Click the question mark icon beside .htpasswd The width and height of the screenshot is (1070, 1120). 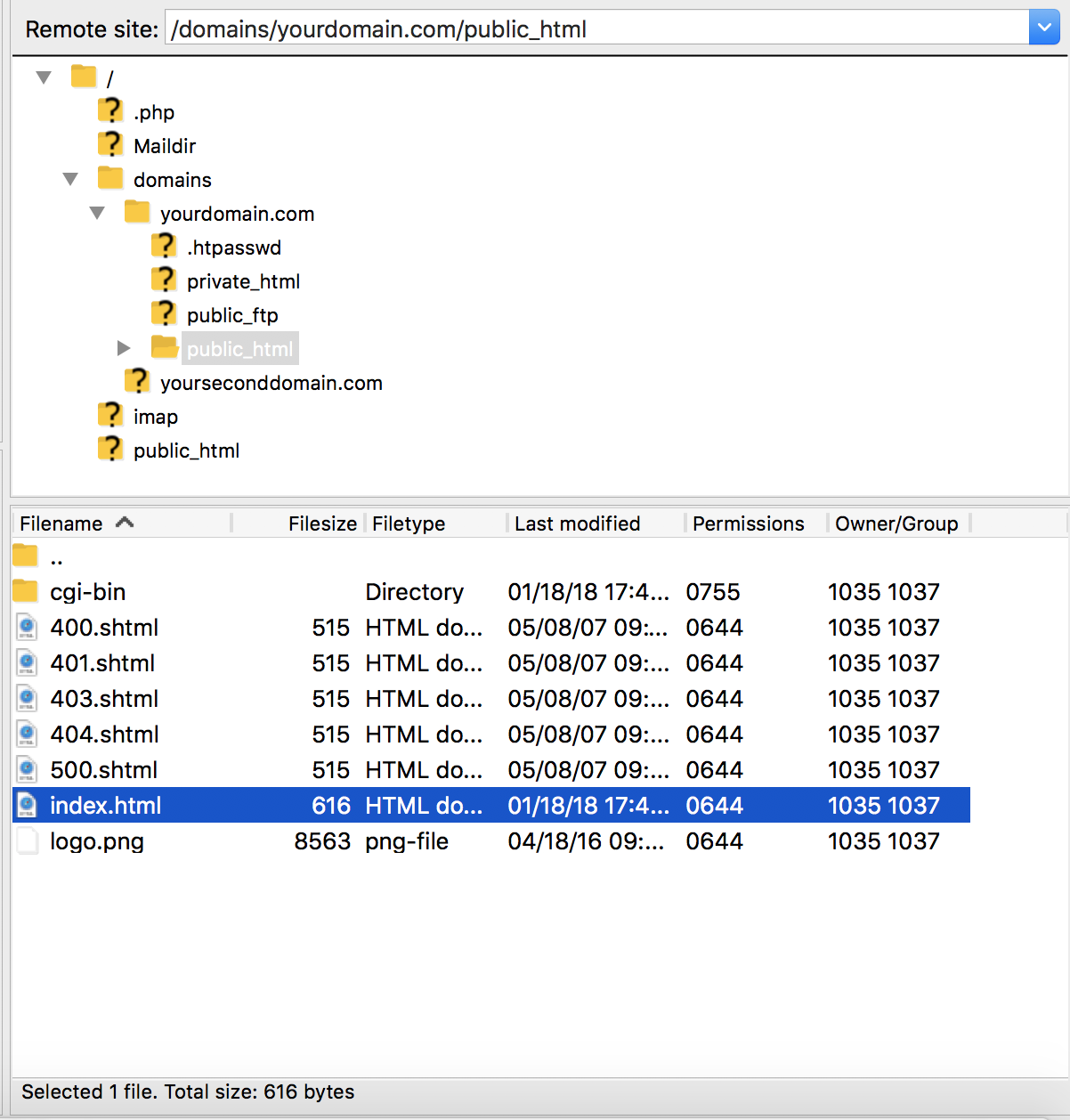pos(164,246)
